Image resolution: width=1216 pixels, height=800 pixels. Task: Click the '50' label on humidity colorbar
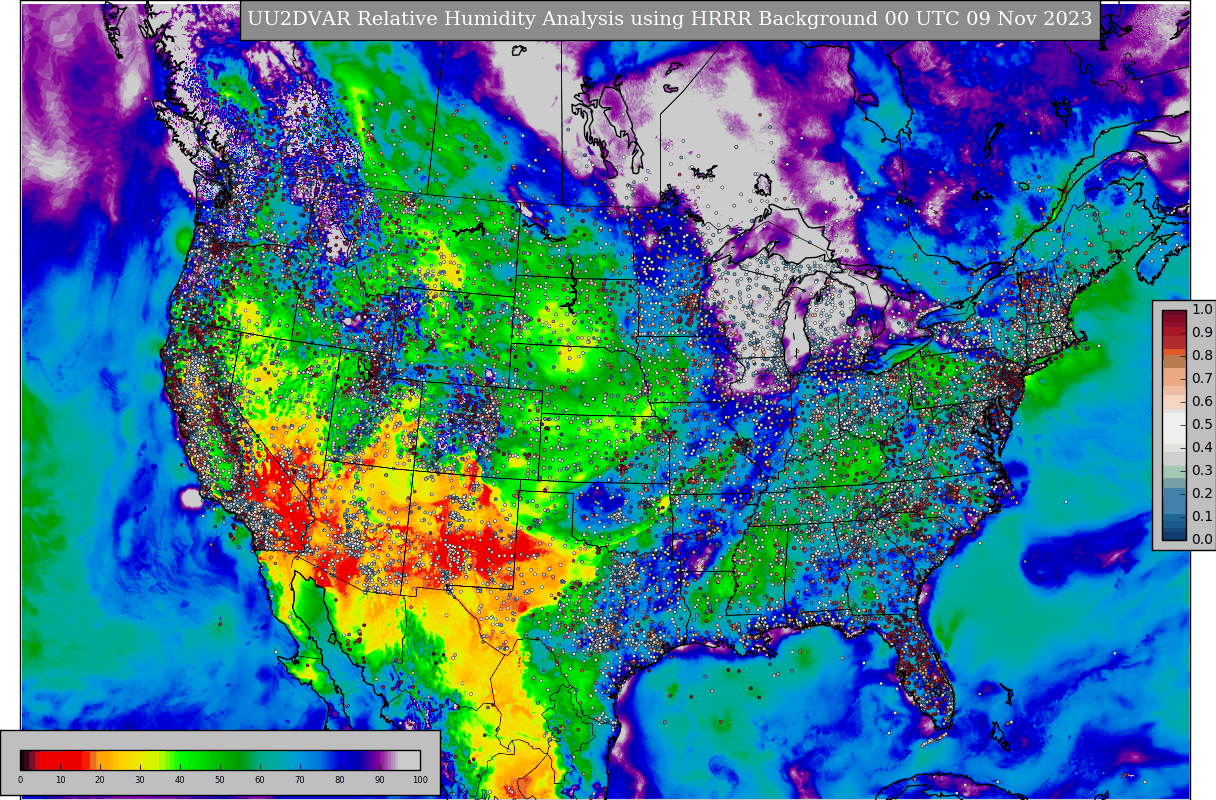[x=220, y=780]
